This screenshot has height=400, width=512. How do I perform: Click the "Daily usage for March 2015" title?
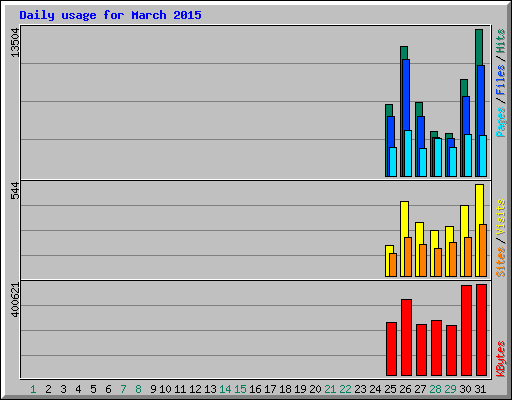click(110, 15)
